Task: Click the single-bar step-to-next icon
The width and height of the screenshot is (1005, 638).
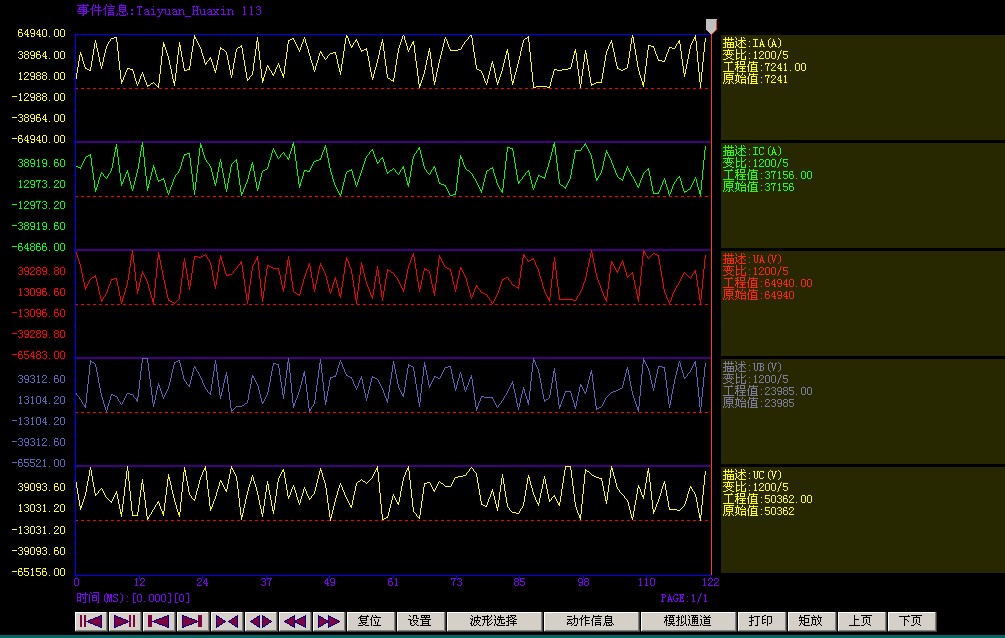Action: [192, 621]
